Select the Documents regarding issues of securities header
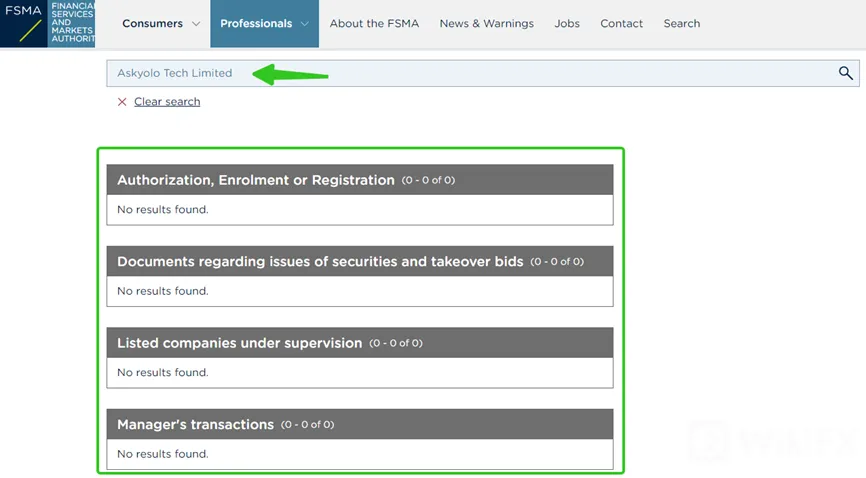The width and height of the screenshot is (866, 478). click(360, 261)
